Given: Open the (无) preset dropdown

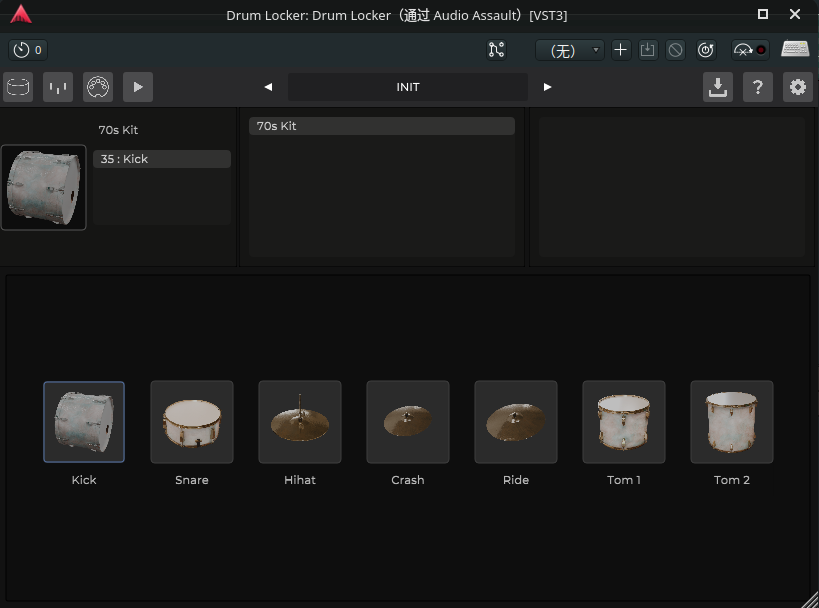Looking at the screenshot, I should tap(569, 50).
